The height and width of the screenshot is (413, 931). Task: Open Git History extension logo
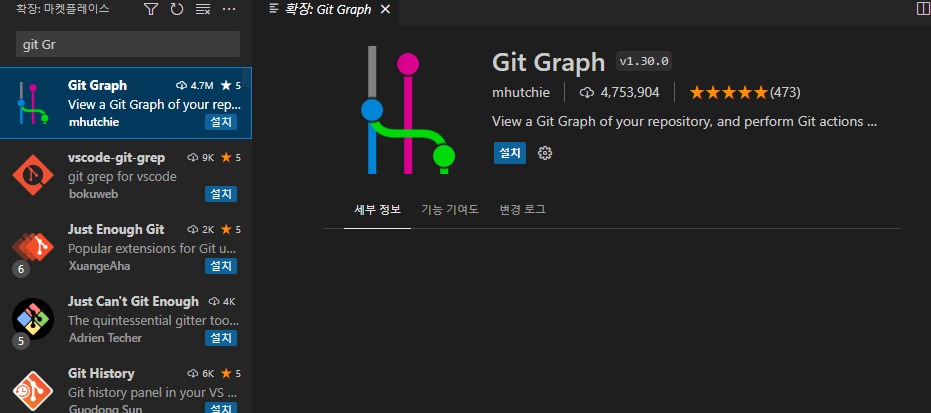[33, 392]
